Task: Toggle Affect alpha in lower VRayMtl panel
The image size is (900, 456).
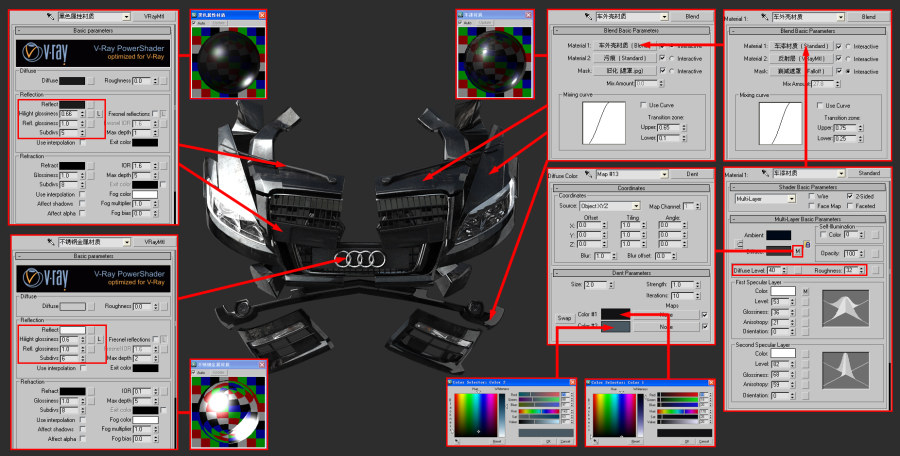Action: click(x=83, y=439)
